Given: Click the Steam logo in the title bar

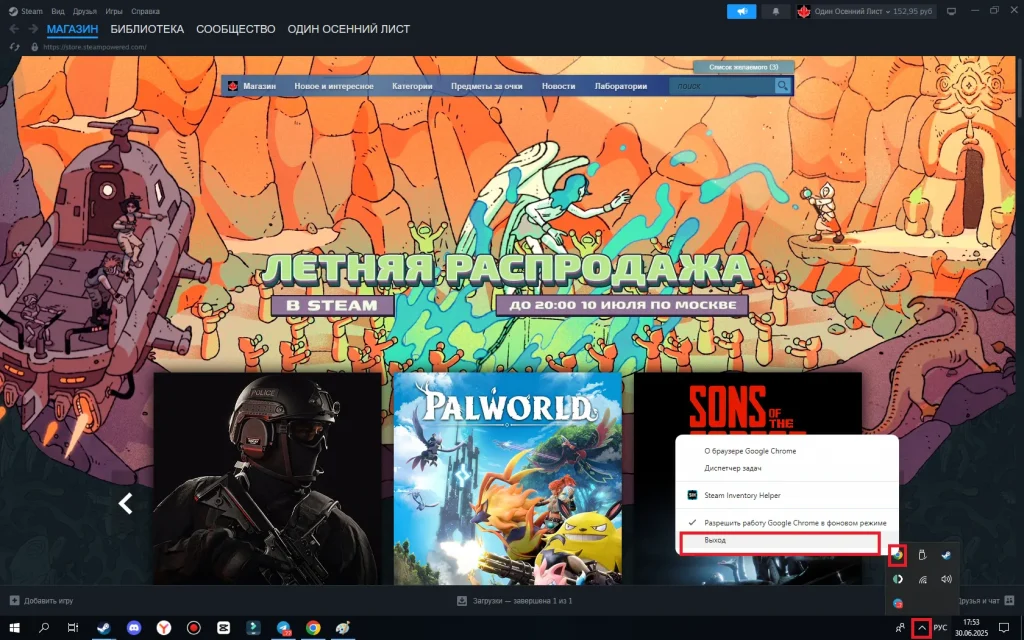Looking at the screenshot, I should point(13,11).
